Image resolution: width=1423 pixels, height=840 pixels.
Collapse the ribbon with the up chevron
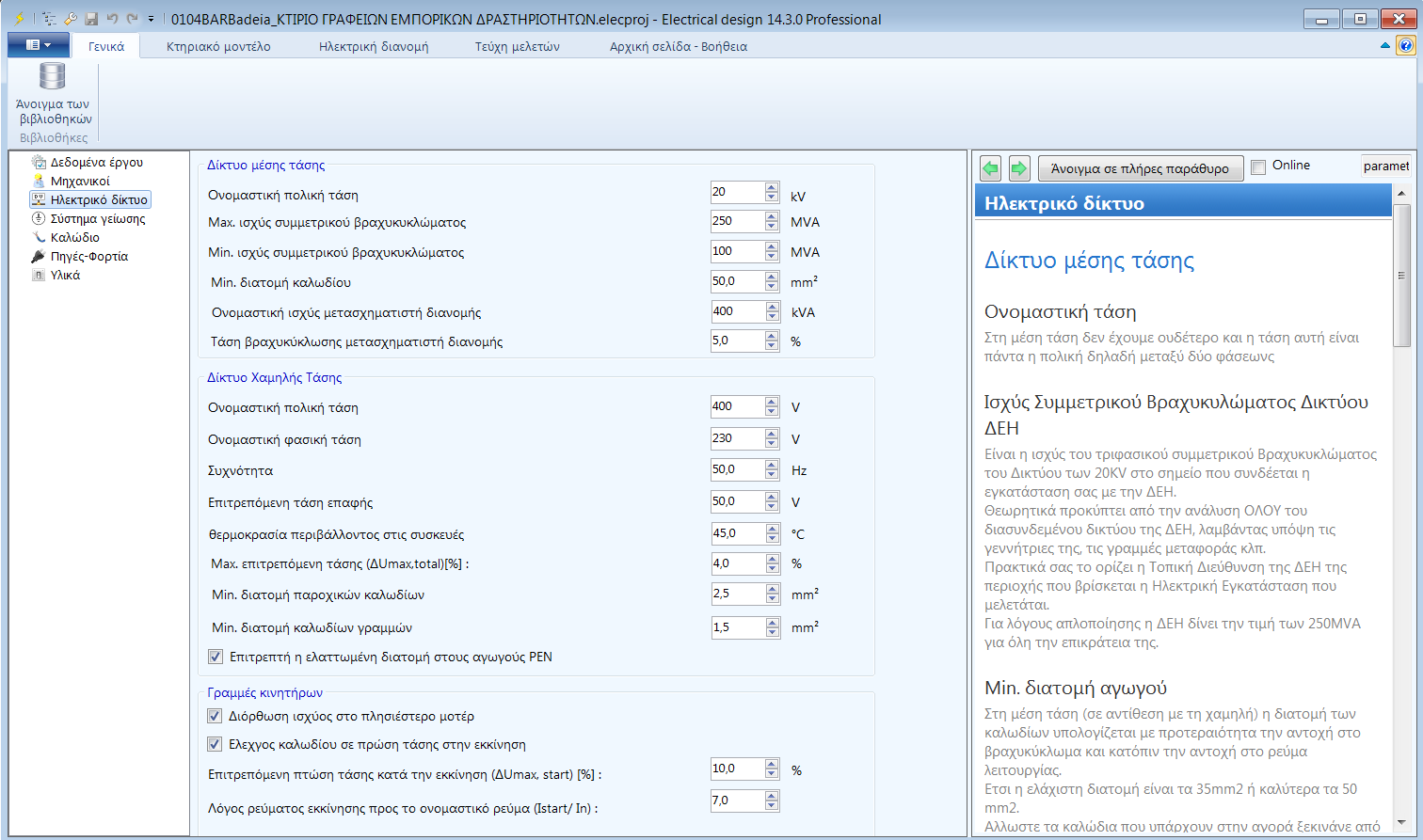pos(1385,44)
